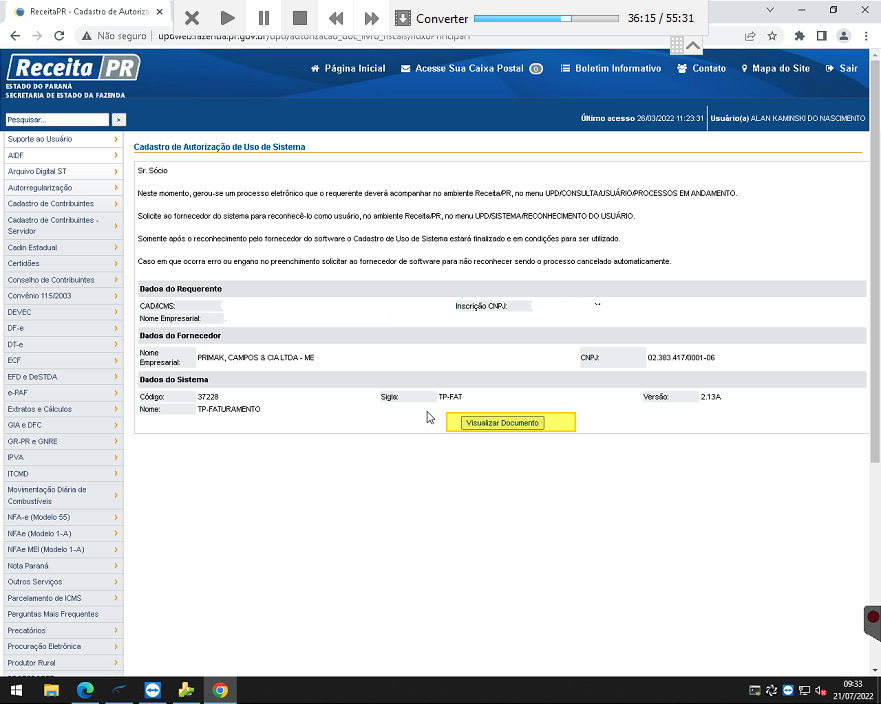881x704 pixels.
Task: Open Chrome extensions puzzle icon
Action: coord(800,36)
